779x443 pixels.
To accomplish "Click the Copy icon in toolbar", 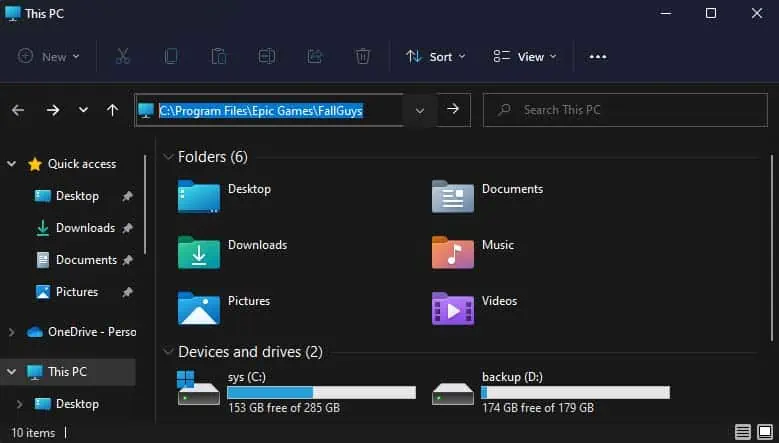I will [171, 56].
